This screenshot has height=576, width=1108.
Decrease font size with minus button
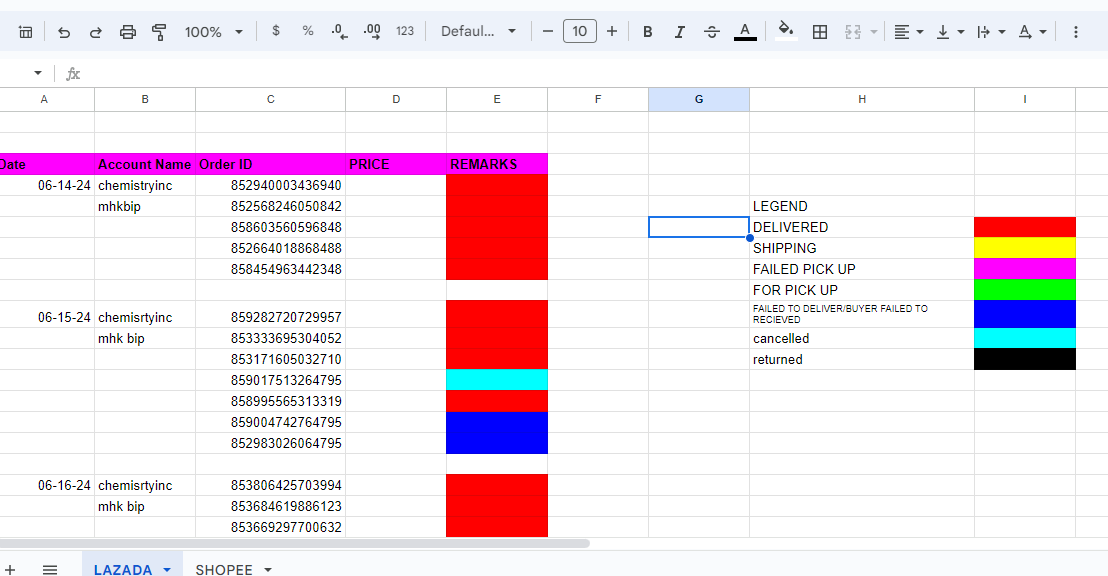pyautogui.click(x=548, y=31)
